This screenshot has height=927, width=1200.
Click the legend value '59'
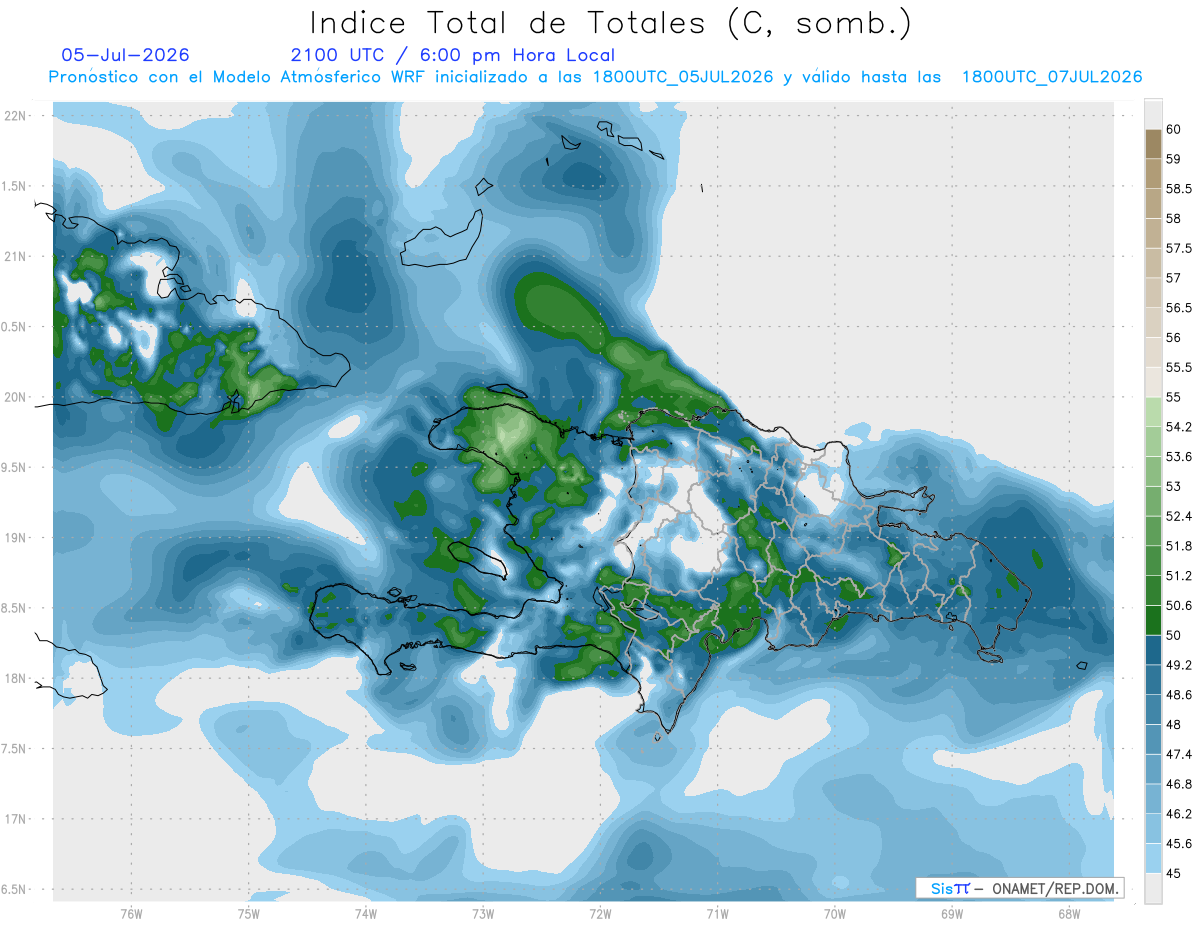tap(1174, 159)
